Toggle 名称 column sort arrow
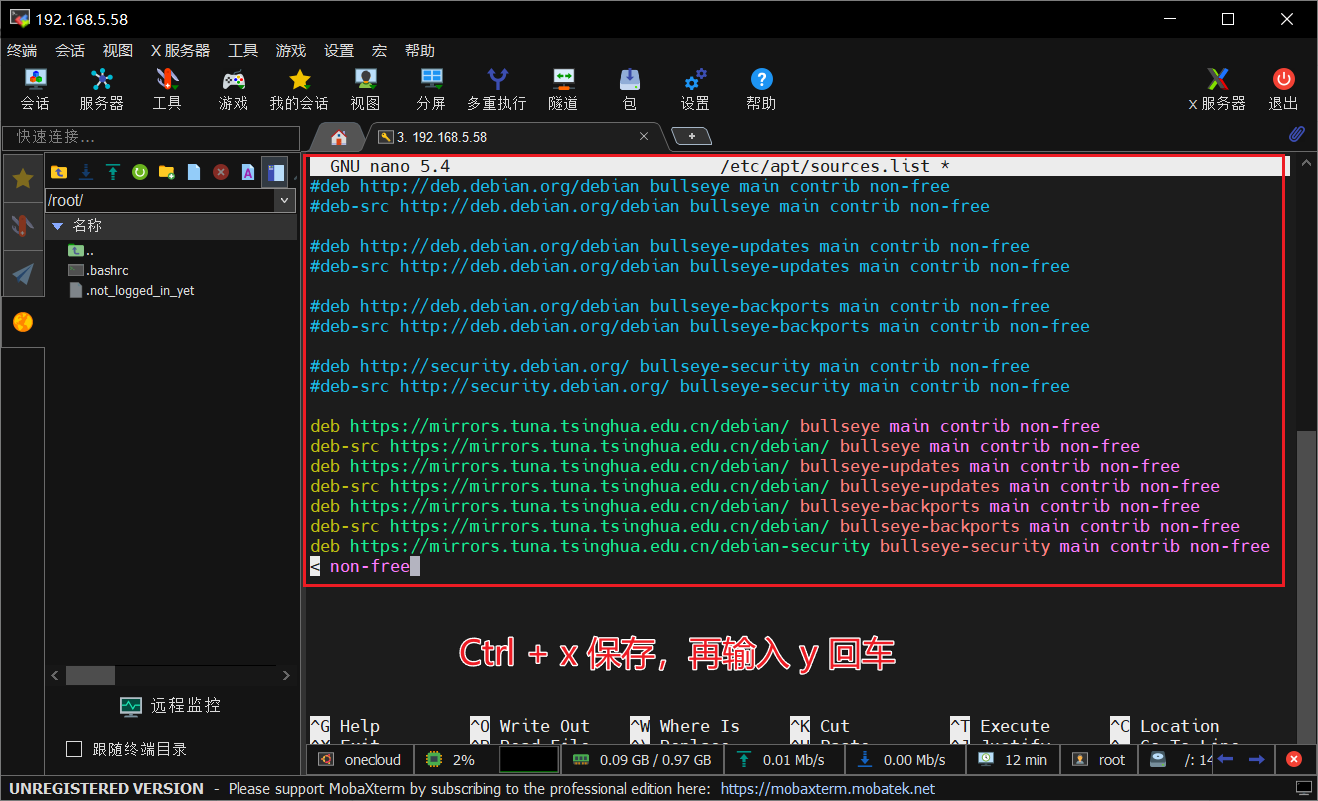The height and width of the screenshot is (801, 1318). click(x=57, y=226)
